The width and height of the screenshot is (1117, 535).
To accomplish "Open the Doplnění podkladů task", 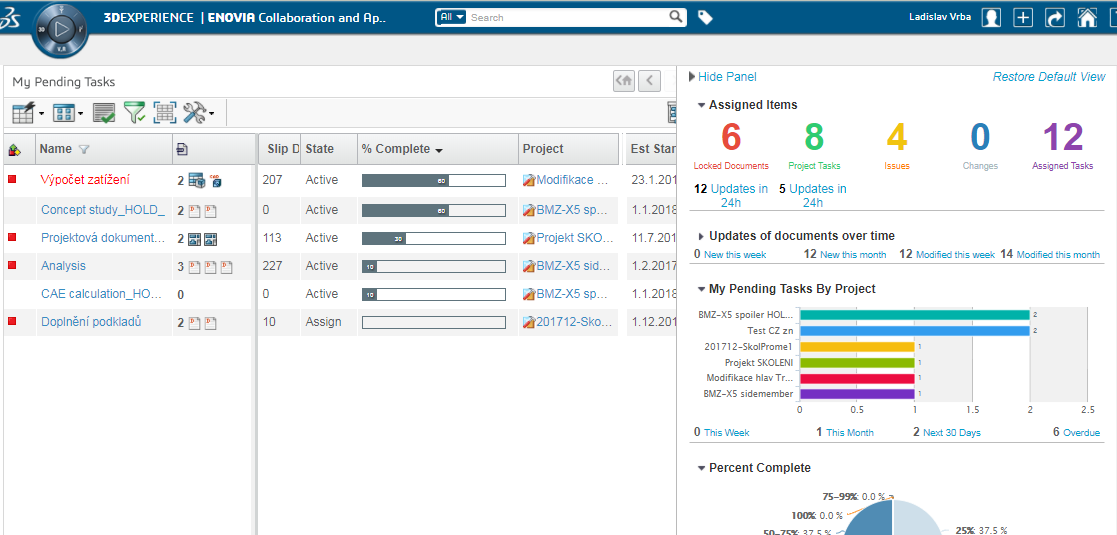I will [90, 322].
